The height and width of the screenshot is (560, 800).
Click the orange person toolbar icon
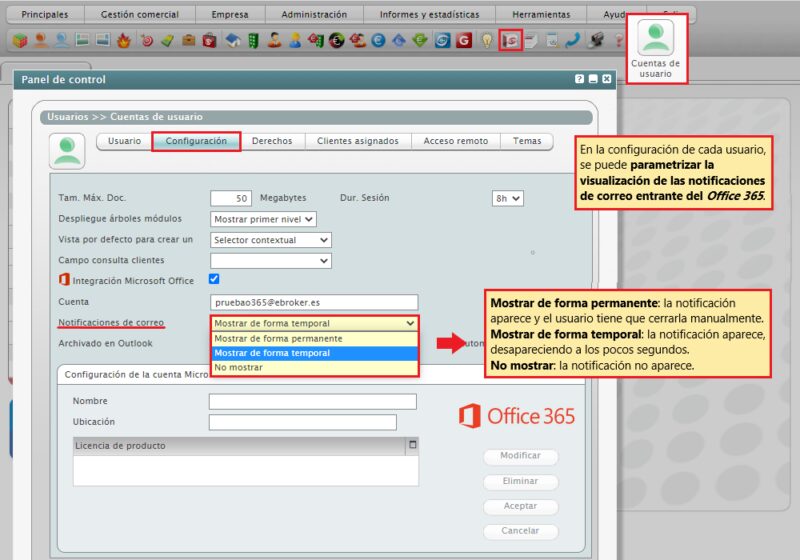click(x=41, y=40)
